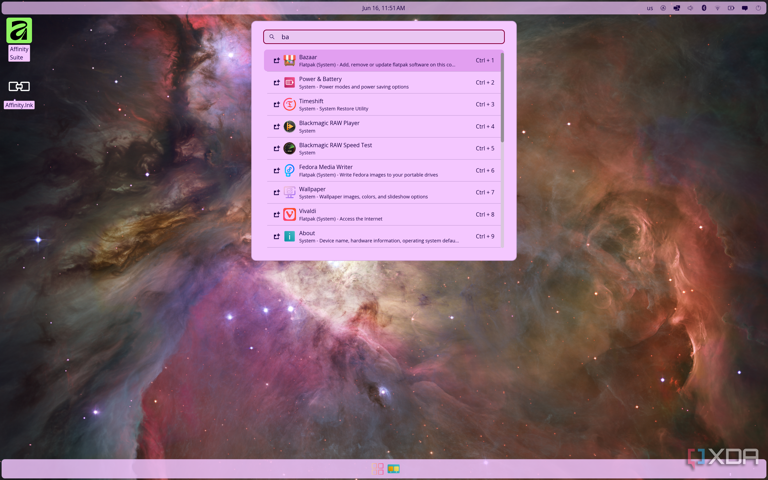This screenshot has width=768, height=480.
Task: Open the 'us' keyboard layout indicator
Action: (x=649, y=8)
